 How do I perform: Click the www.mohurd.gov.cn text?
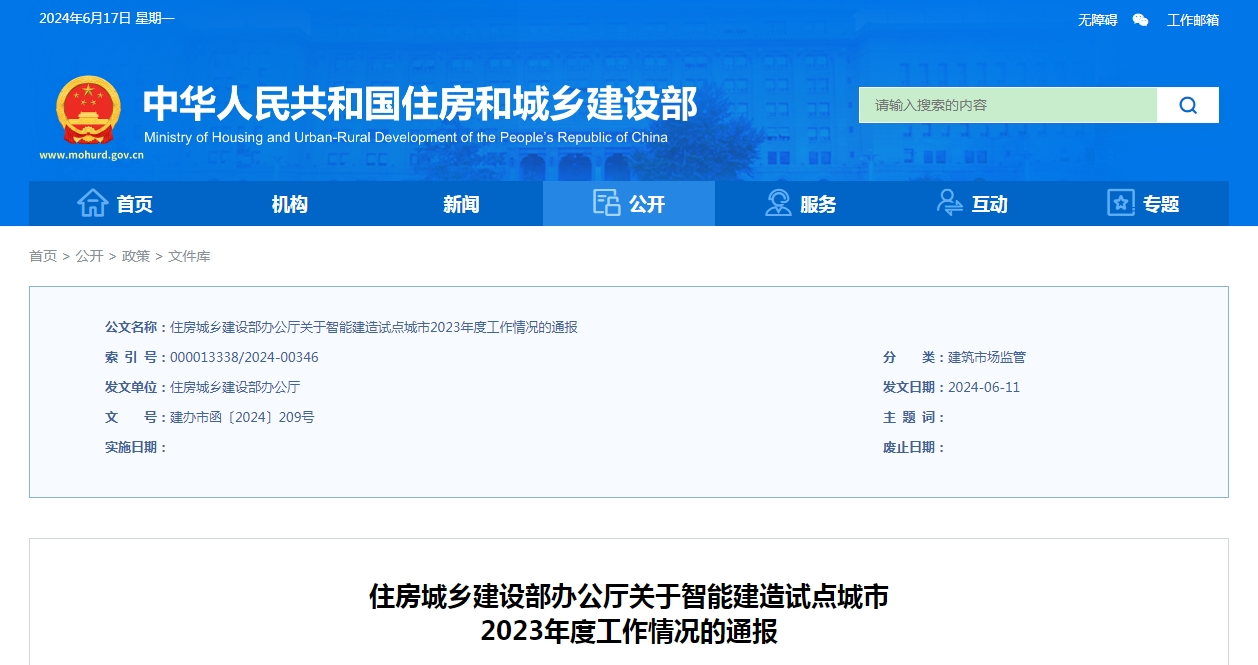point(91,155)
